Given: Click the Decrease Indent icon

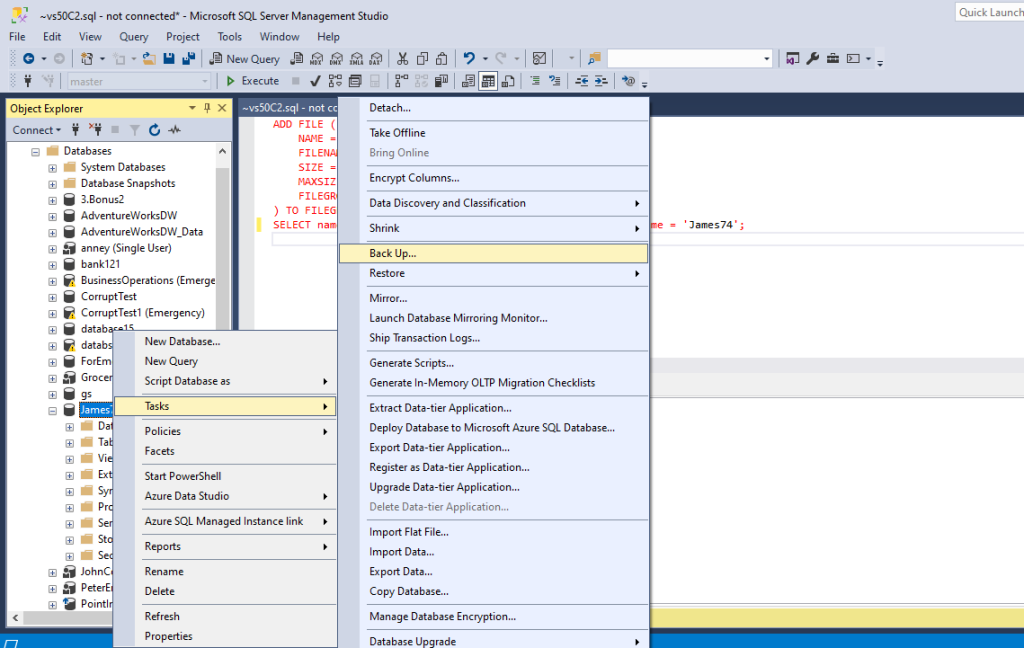Looking at the screenshot, I should click(x=581, y=81).
